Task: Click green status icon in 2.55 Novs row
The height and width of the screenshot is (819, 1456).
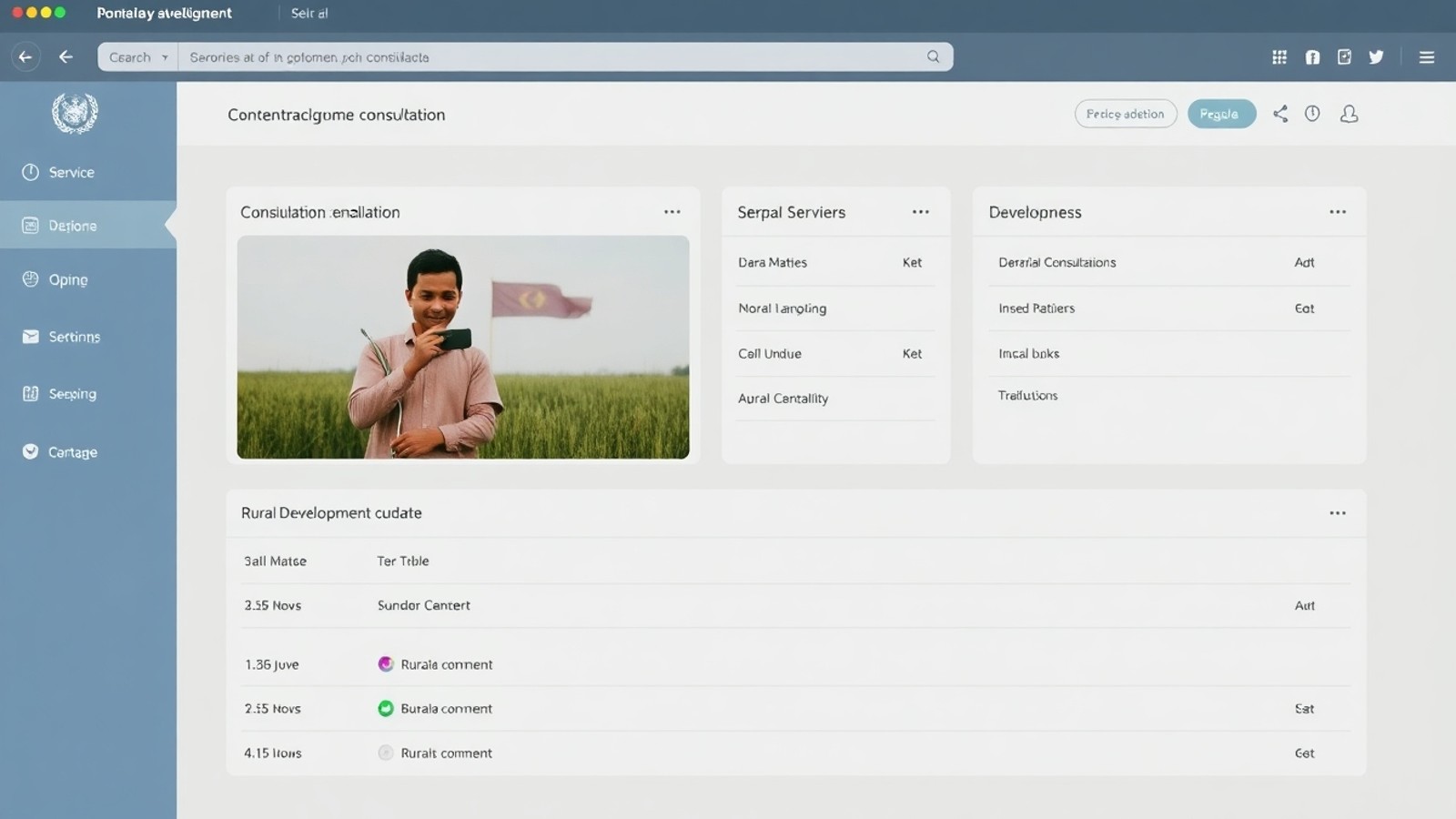Action: tap(386, 708)
